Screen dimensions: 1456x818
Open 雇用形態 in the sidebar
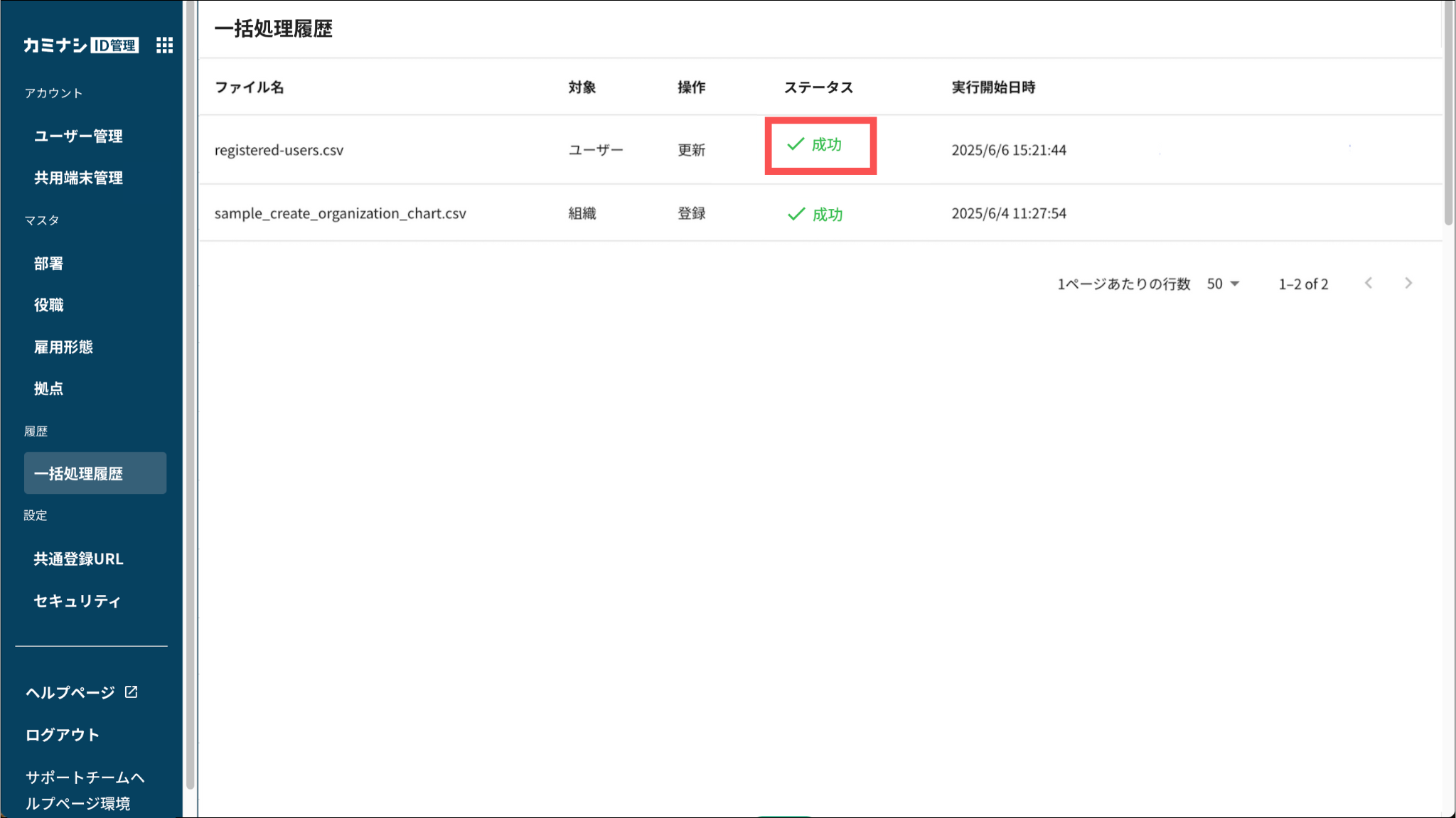pyautogui.click(x=63, y=347)
